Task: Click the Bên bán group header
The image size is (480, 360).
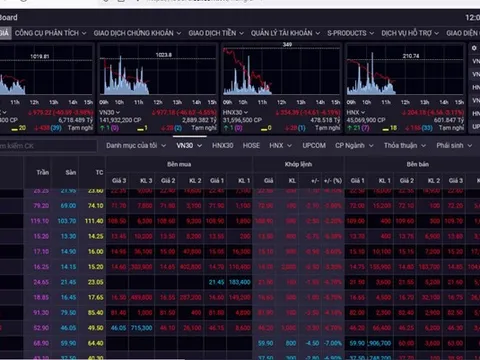Action: [x=417, y=164]
